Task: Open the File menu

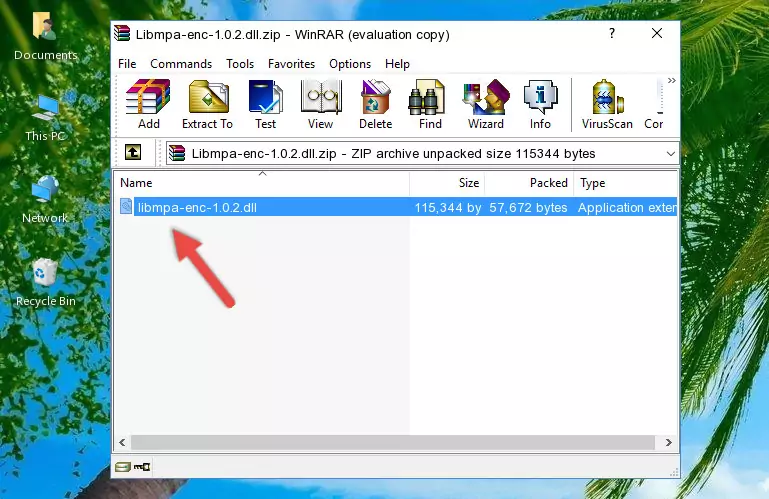Action: (127, 64)
